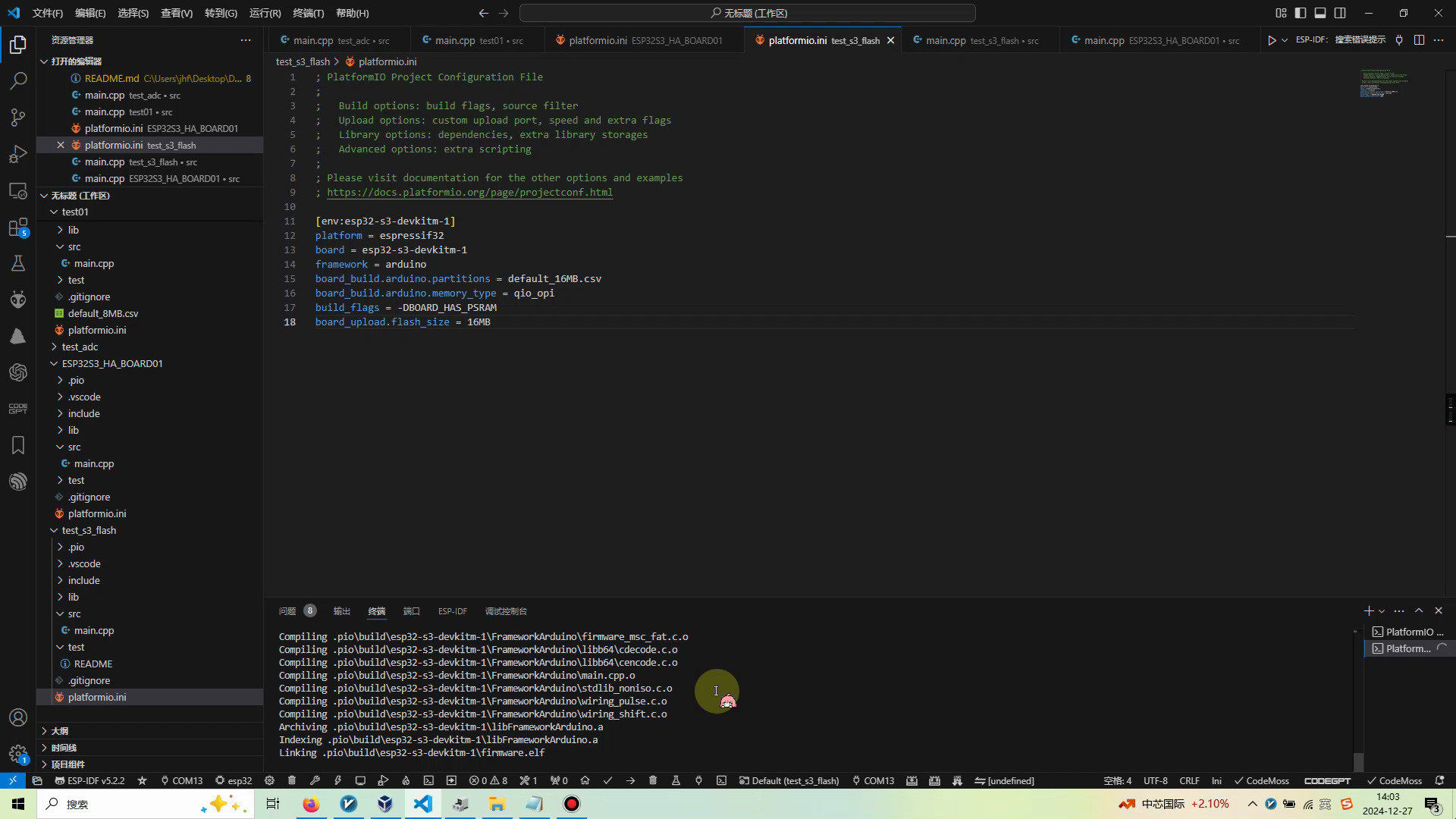Image resolution: width=1456 pixels, height=819 pixels.
Task: Toggle the bottom panel layout button
Action: (1320, 13)
